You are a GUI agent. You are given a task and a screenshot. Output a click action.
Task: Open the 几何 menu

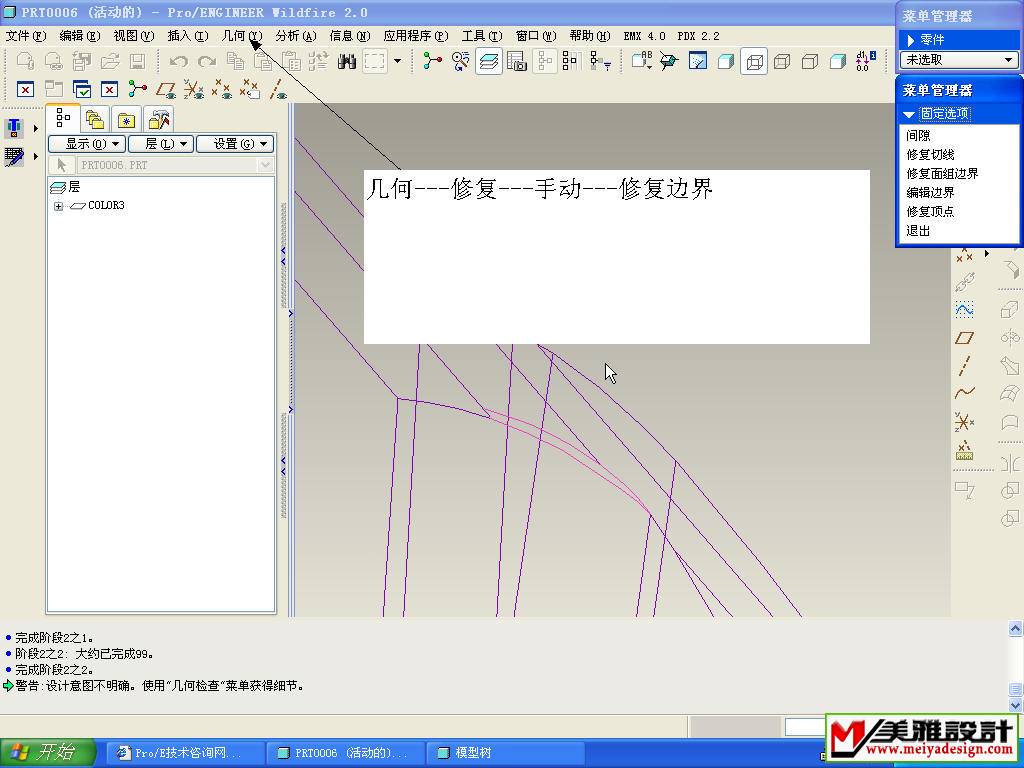coord(241,35)
